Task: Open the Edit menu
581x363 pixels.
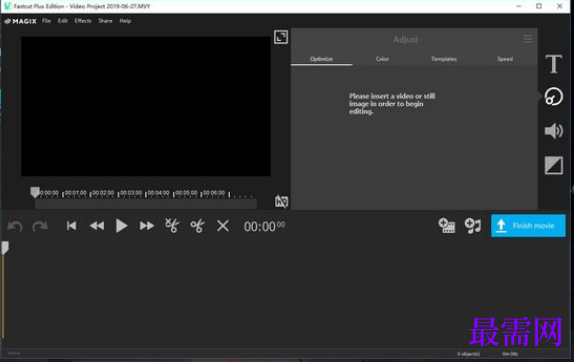Action: tap(63, 21)
